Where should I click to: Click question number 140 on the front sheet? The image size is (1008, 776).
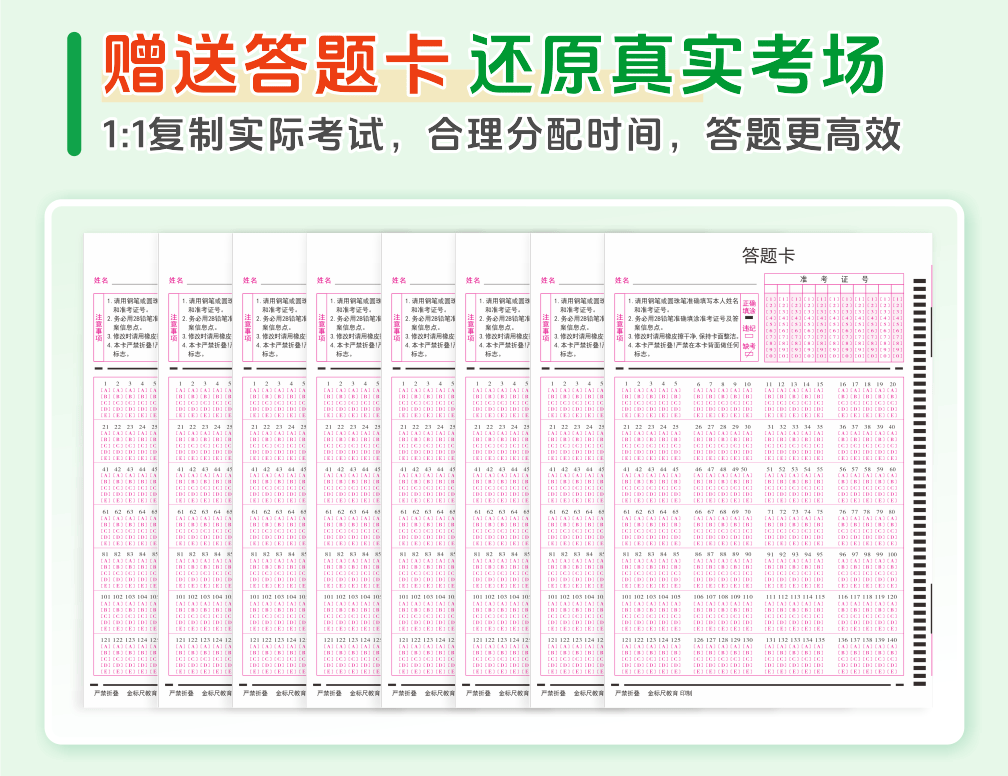tap(891, 639)
